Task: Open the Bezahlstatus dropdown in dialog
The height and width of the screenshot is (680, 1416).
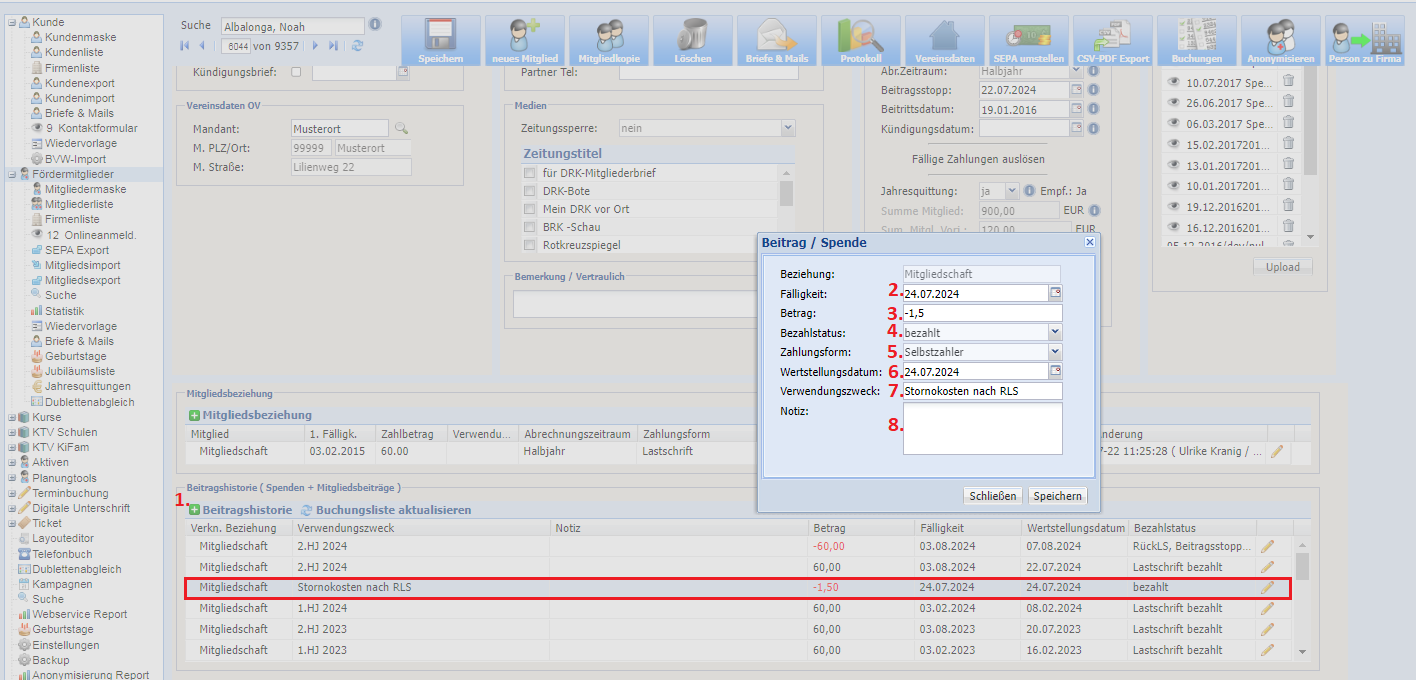Action: pyautogui.click(x=1055, y=332)
